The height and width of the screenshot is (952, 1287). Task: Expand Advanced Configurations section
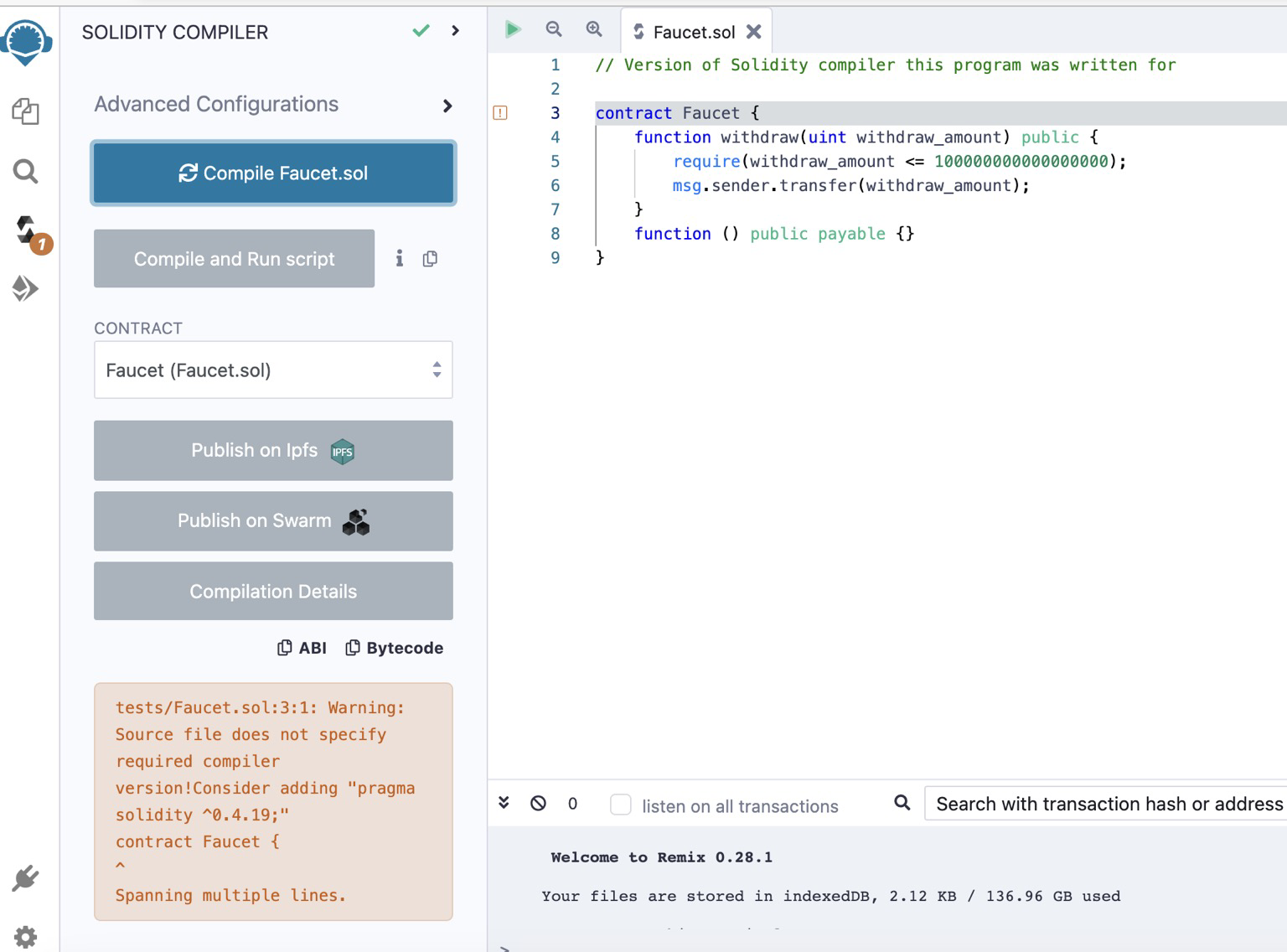tap(447, 106)
